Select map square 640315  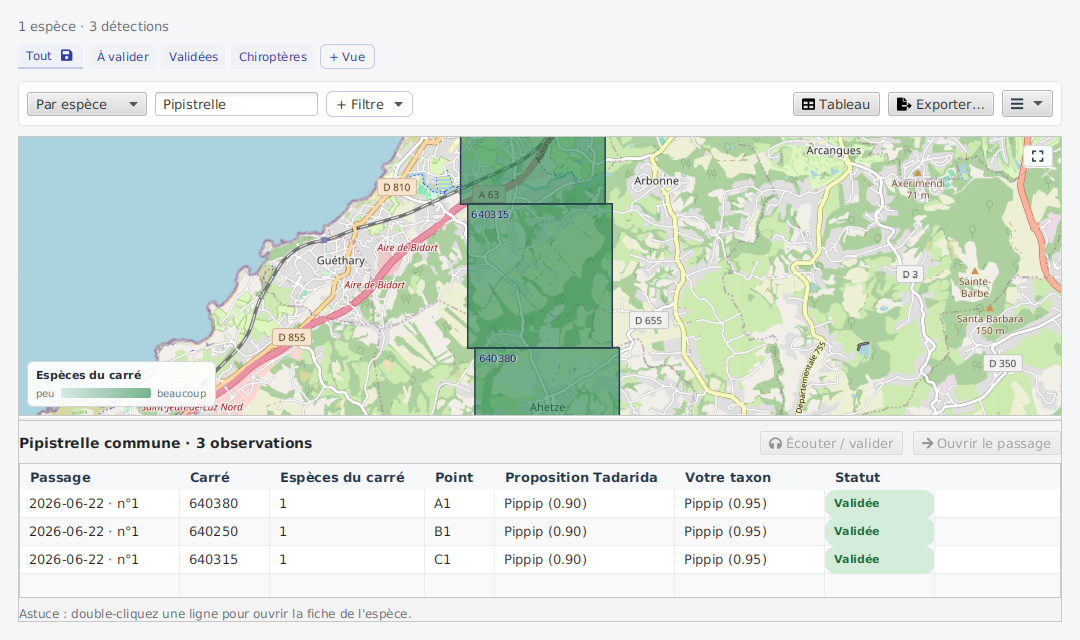click(540, 276)
